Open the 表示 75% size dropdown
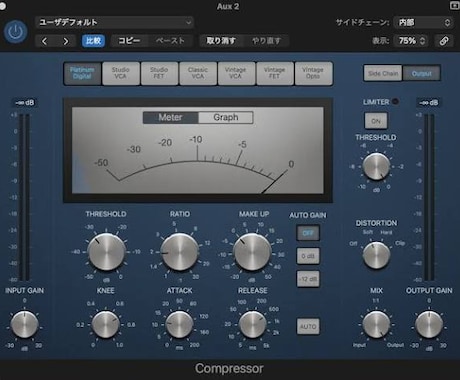This screenshot has height=380, width=460. click(x=411, y=41)
